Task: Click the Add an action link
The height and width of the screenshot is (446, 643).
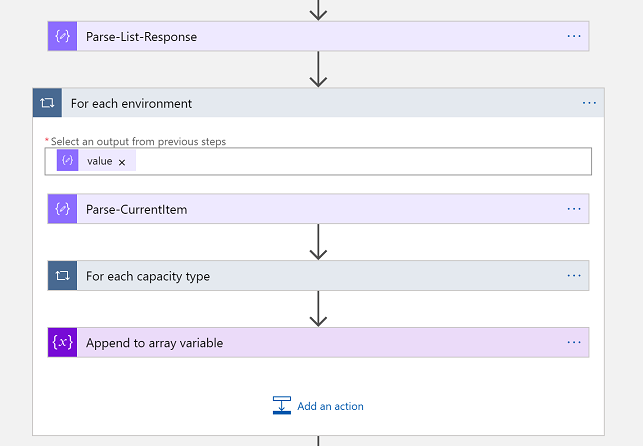Action: click(x=330, y=407)
